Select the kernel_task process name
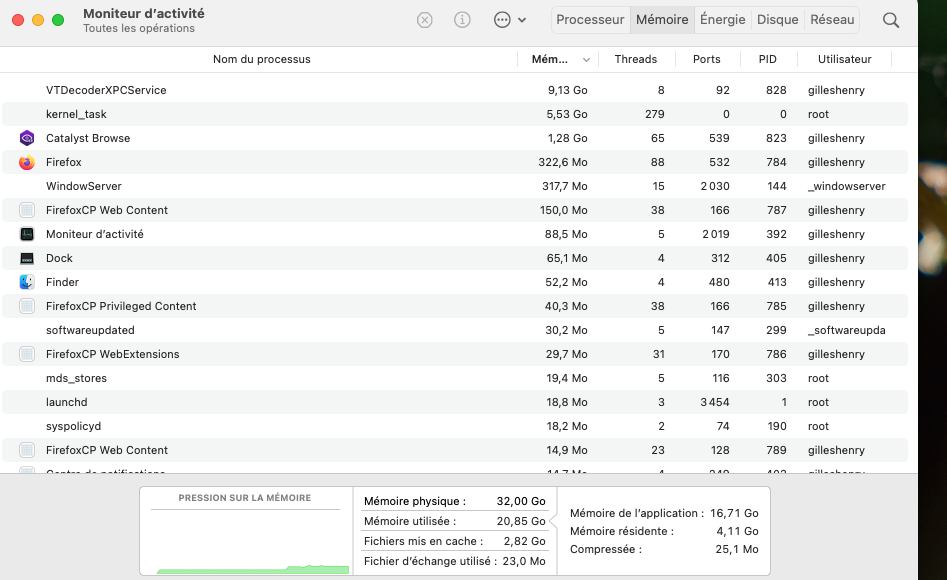947x580 pixels. [x=76, y=114]
